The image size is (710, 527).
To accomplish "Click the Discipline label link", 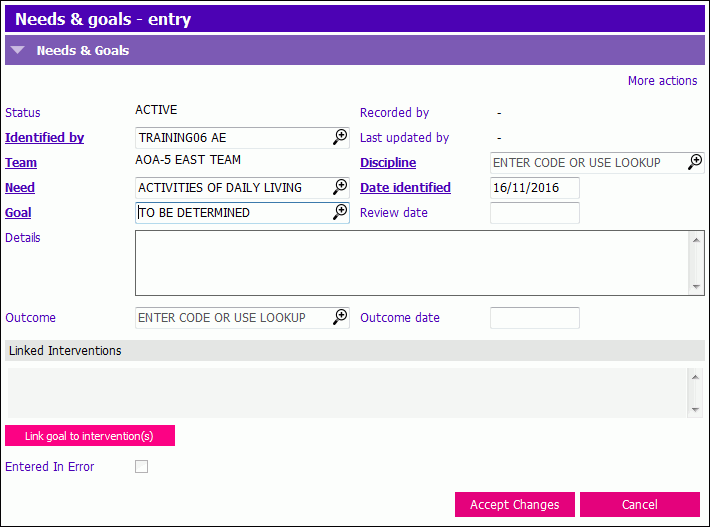I will point(388,163).
